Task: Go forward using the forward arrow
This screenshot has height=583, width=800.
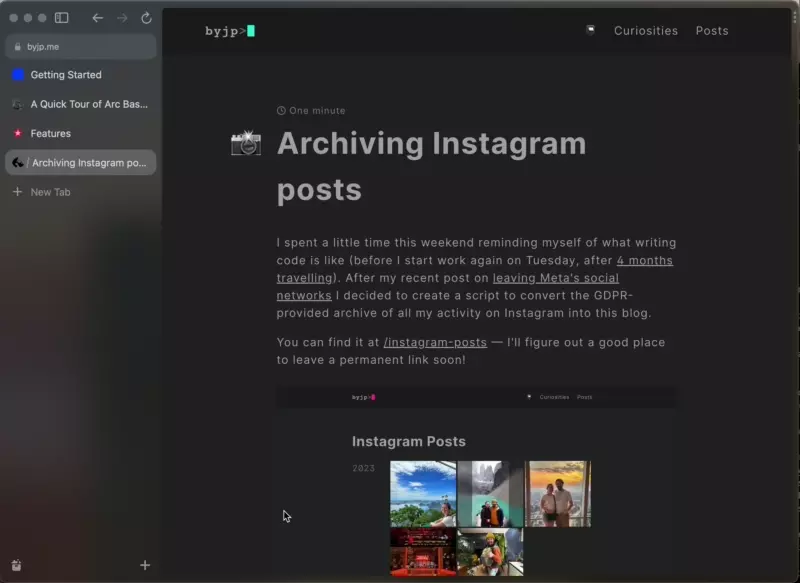Action: tap(122, 18)
